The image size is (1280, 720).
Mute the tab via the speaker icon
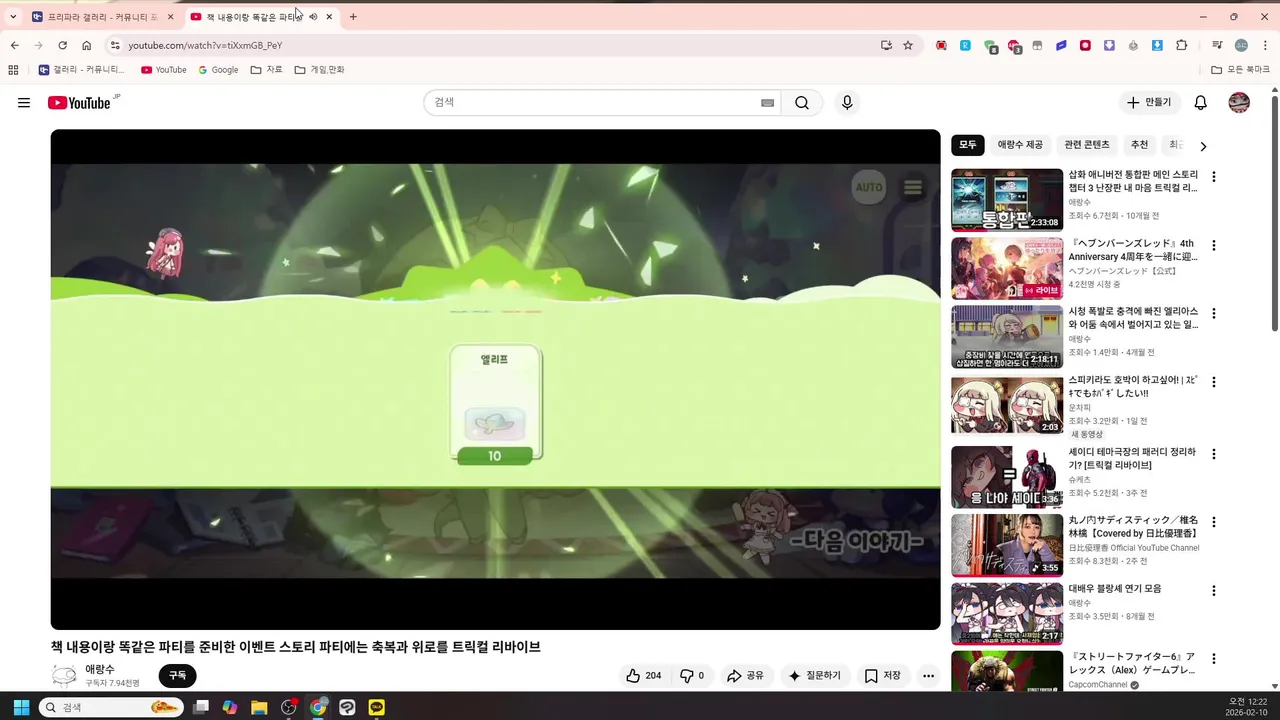tap(313, 17)
